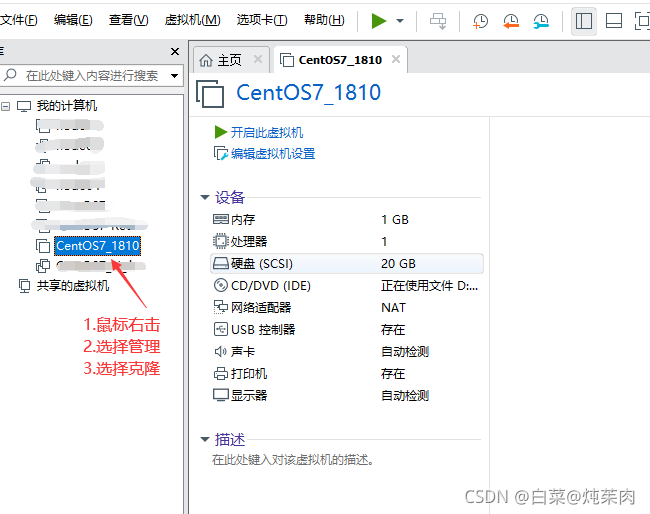This screenshot has height=514, width=650.
Task: Open the 文件(F) menu
Action: tap(19, 19)
